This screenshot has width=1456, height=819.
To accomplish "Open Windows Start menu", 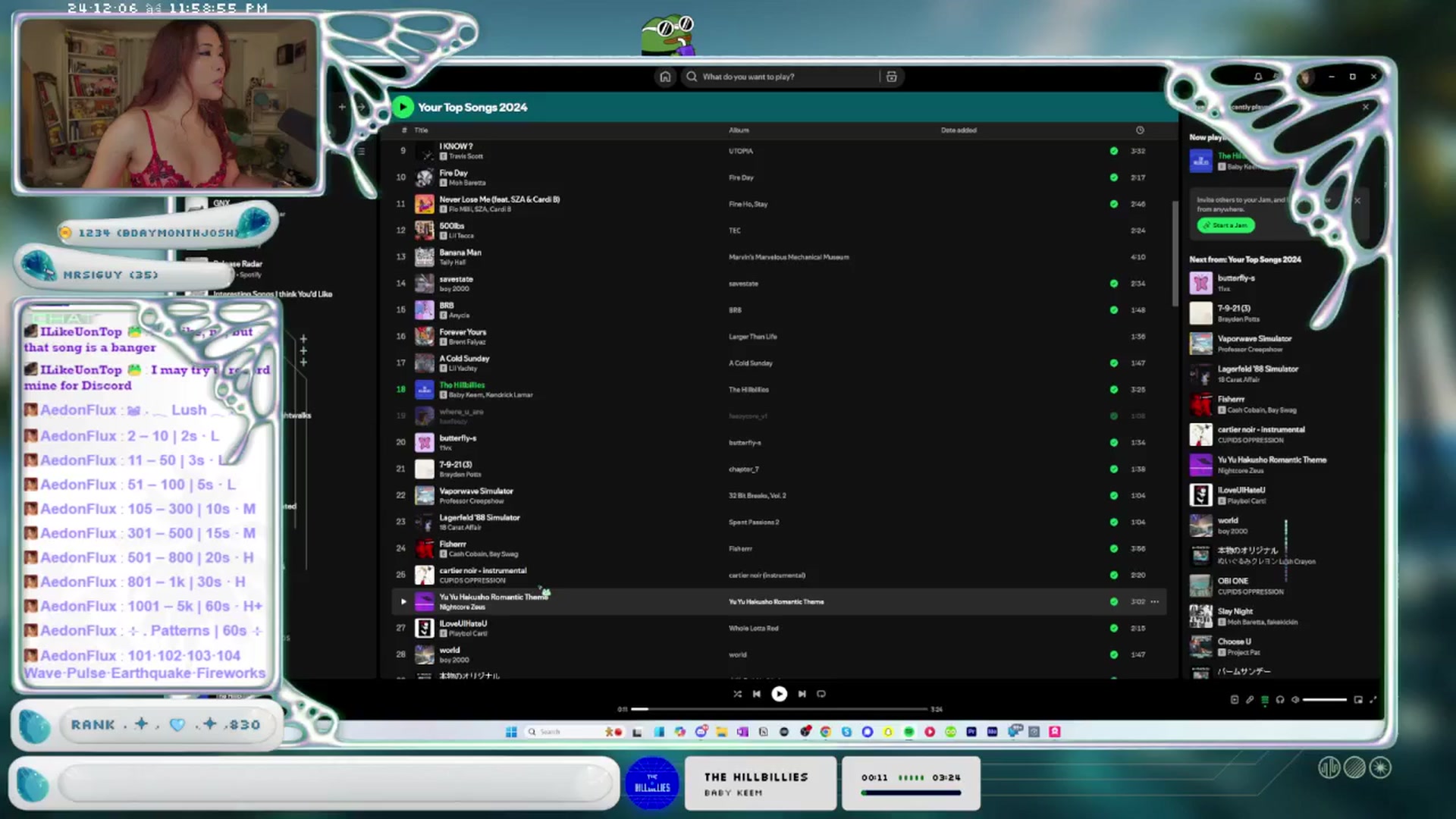I will (x=511, y=732).
